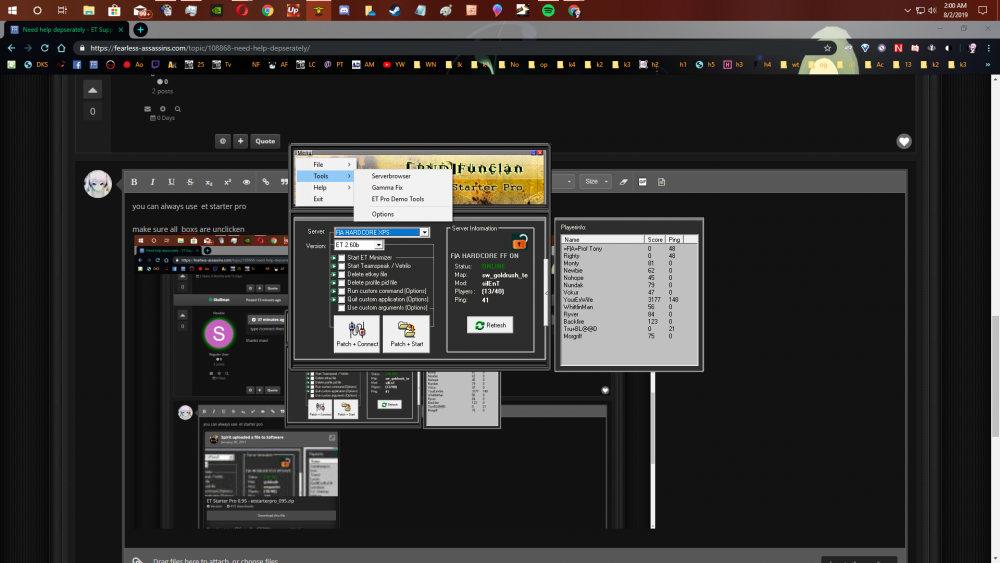Screen dimensions: 1000x563
Task: Open Options from the Tools submenu
Action: click(x=403, y=214)
